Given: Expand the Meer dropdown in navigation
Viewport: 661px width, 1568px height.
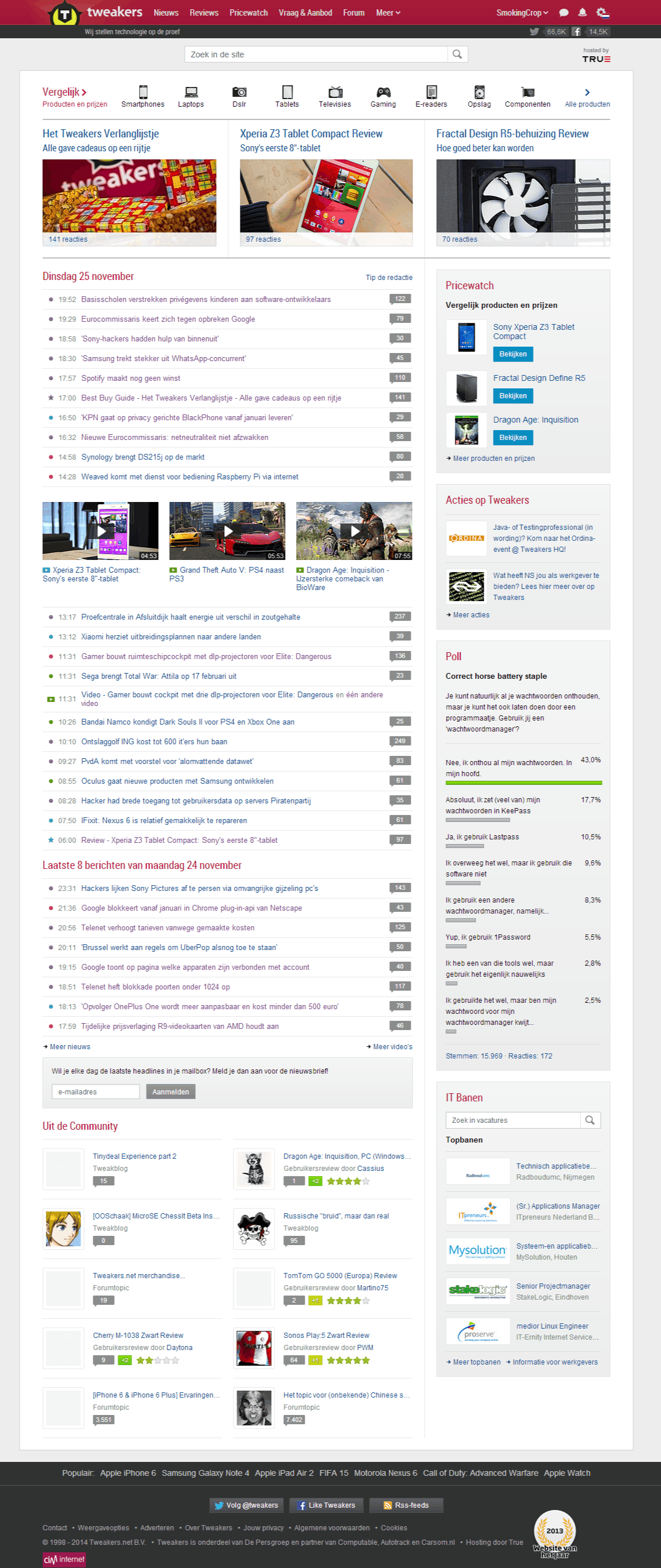Looking at the screenshot, I should click(388, 13).
